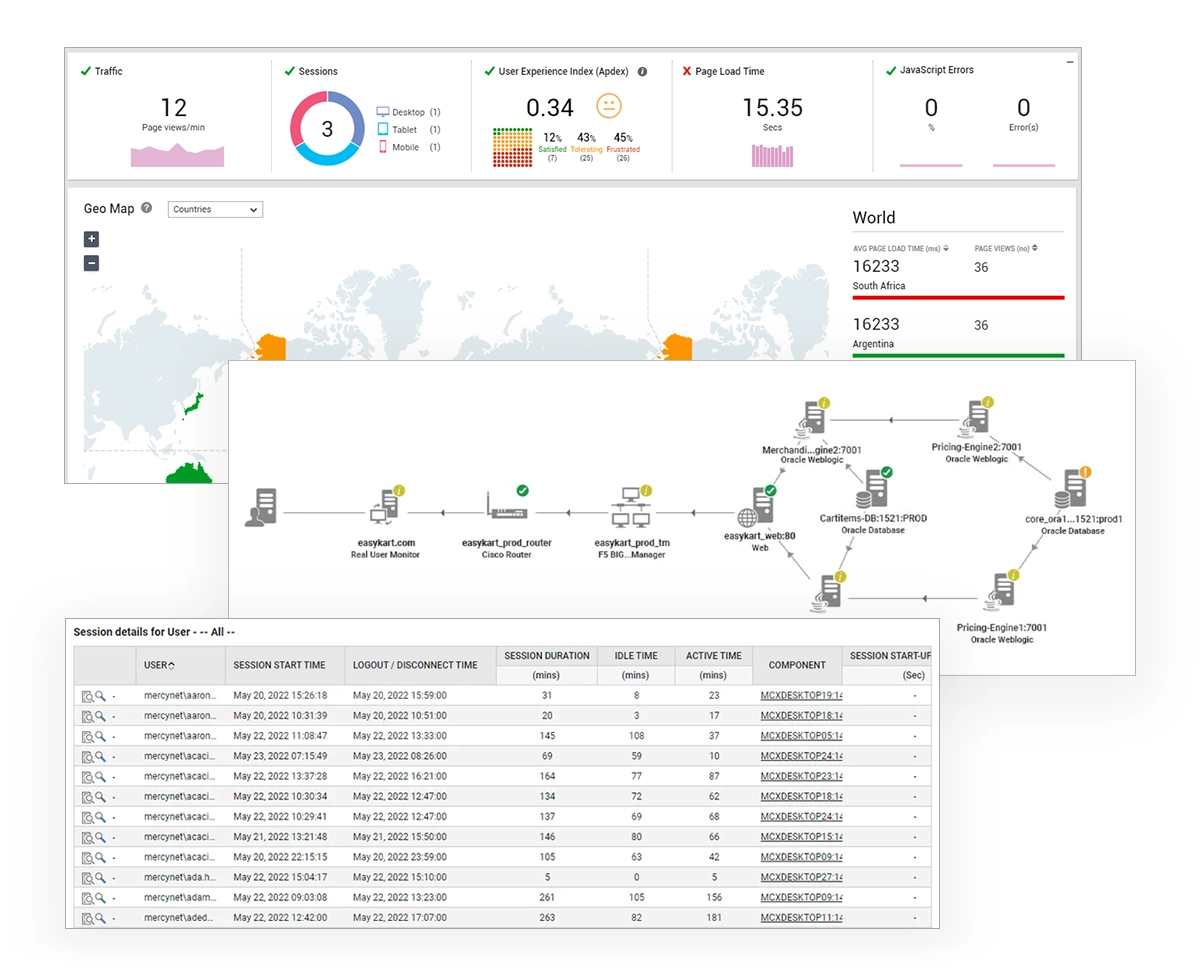The width and height of the screenshot is (1200, 976).
Task: Click the Desktop monitor icon in Sessions legend
Action: [382, 112]
